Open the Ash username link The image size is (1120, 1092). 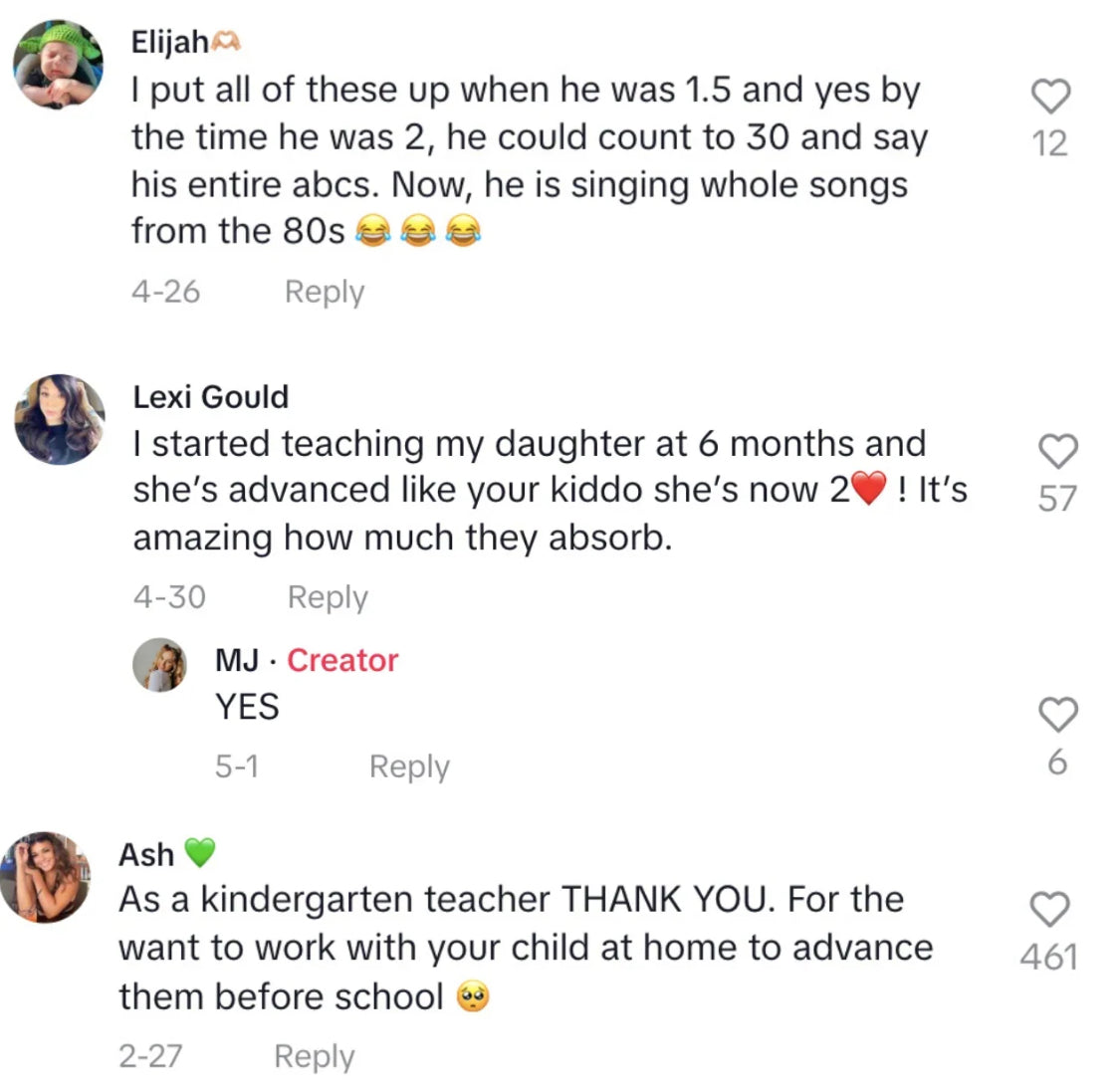click(x=146, y=854)
